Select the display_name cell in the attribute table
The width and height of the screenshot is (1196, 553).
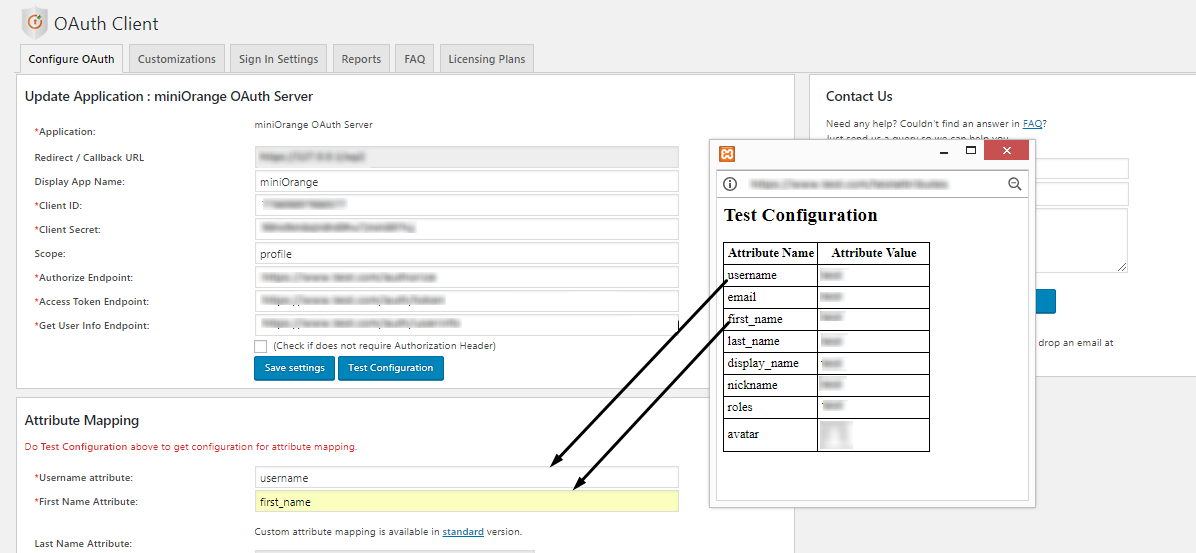(x=770, y=363)
